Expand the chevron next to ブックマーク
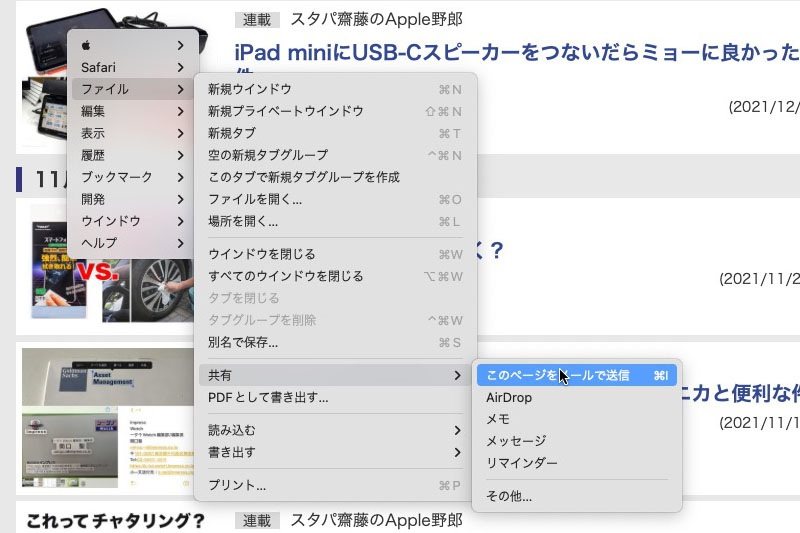This screenshot has height=533, width=800. [x=181, y=177]
